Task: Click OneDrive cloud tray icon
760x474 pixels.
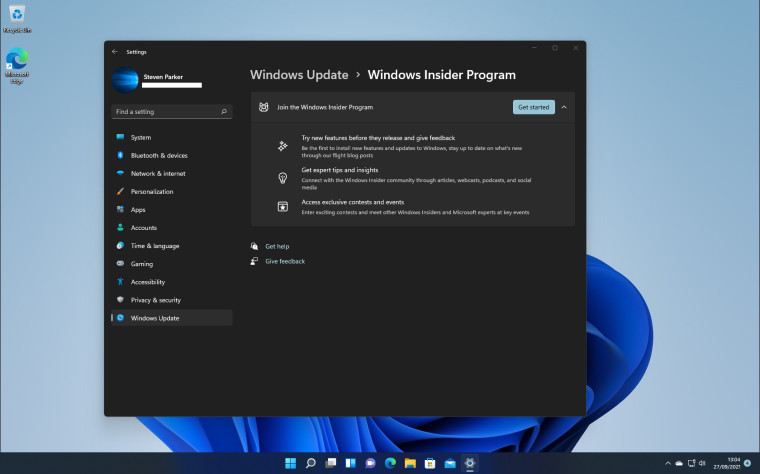Action: (679, 463)
